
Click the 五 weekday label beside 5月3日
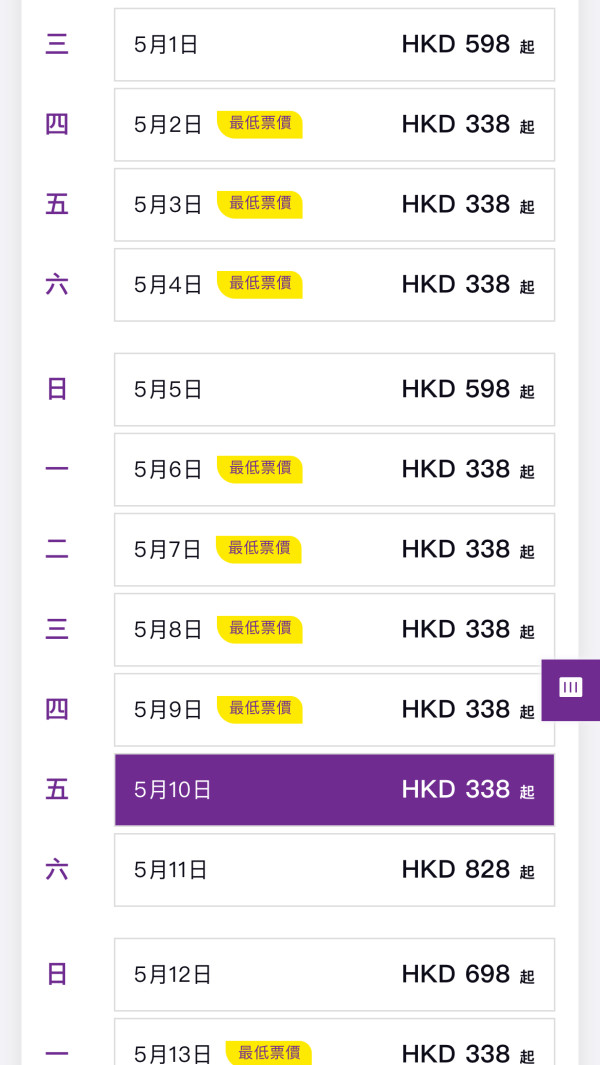click(57, 204)
